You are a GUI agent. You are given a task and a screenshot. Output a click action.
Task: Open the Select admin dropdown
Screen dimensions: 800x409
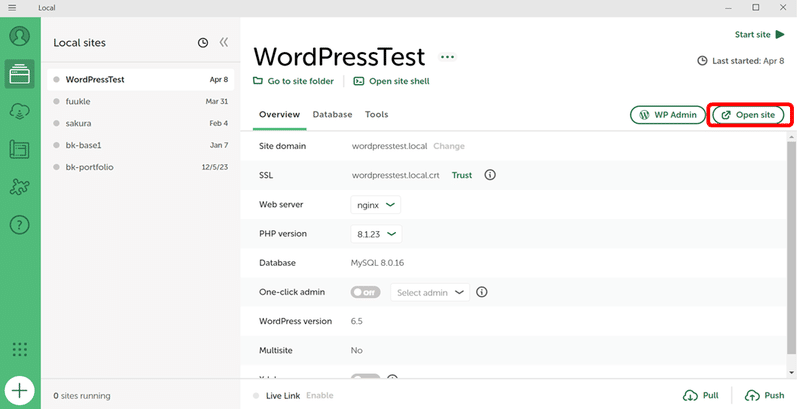[x=430, y=292]
